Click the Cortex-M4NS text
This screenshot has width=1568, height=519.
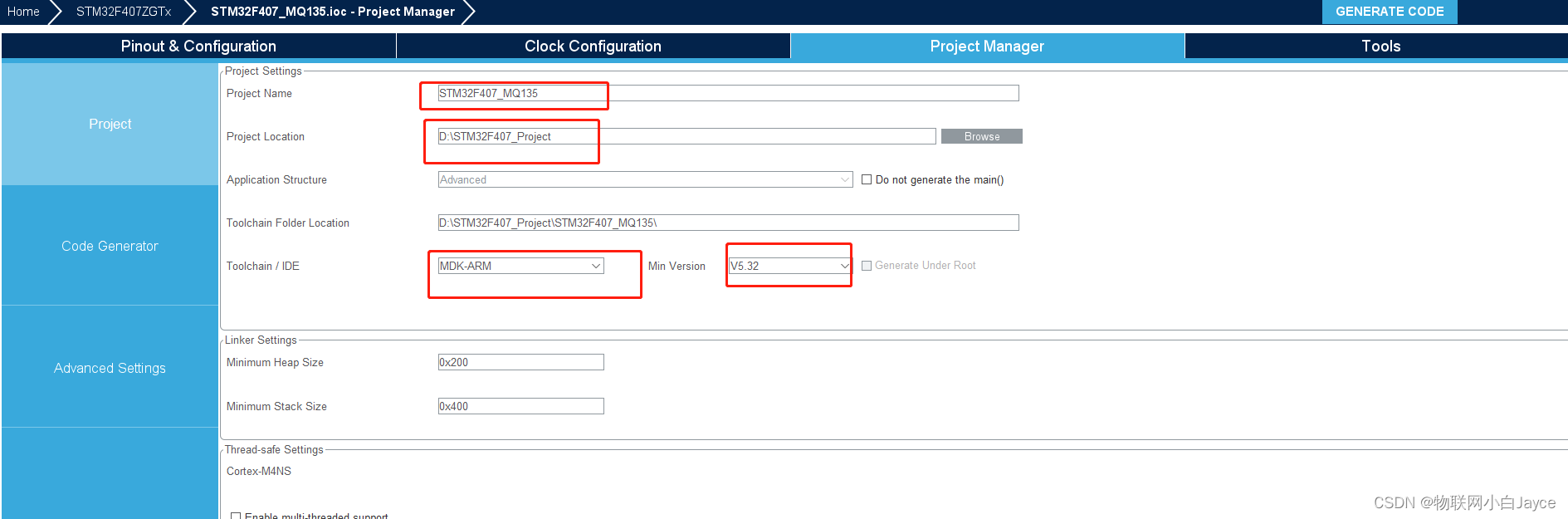[259, 471]
